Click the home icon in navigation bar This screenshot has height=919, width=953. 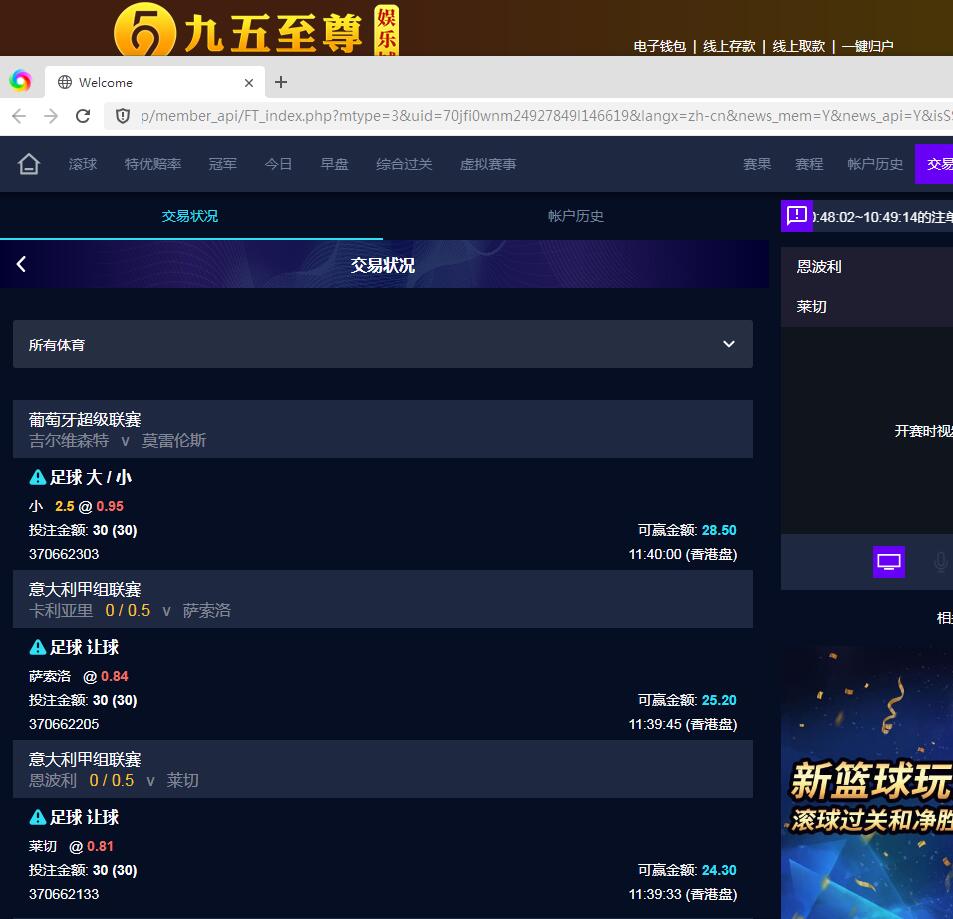(29, 164)
